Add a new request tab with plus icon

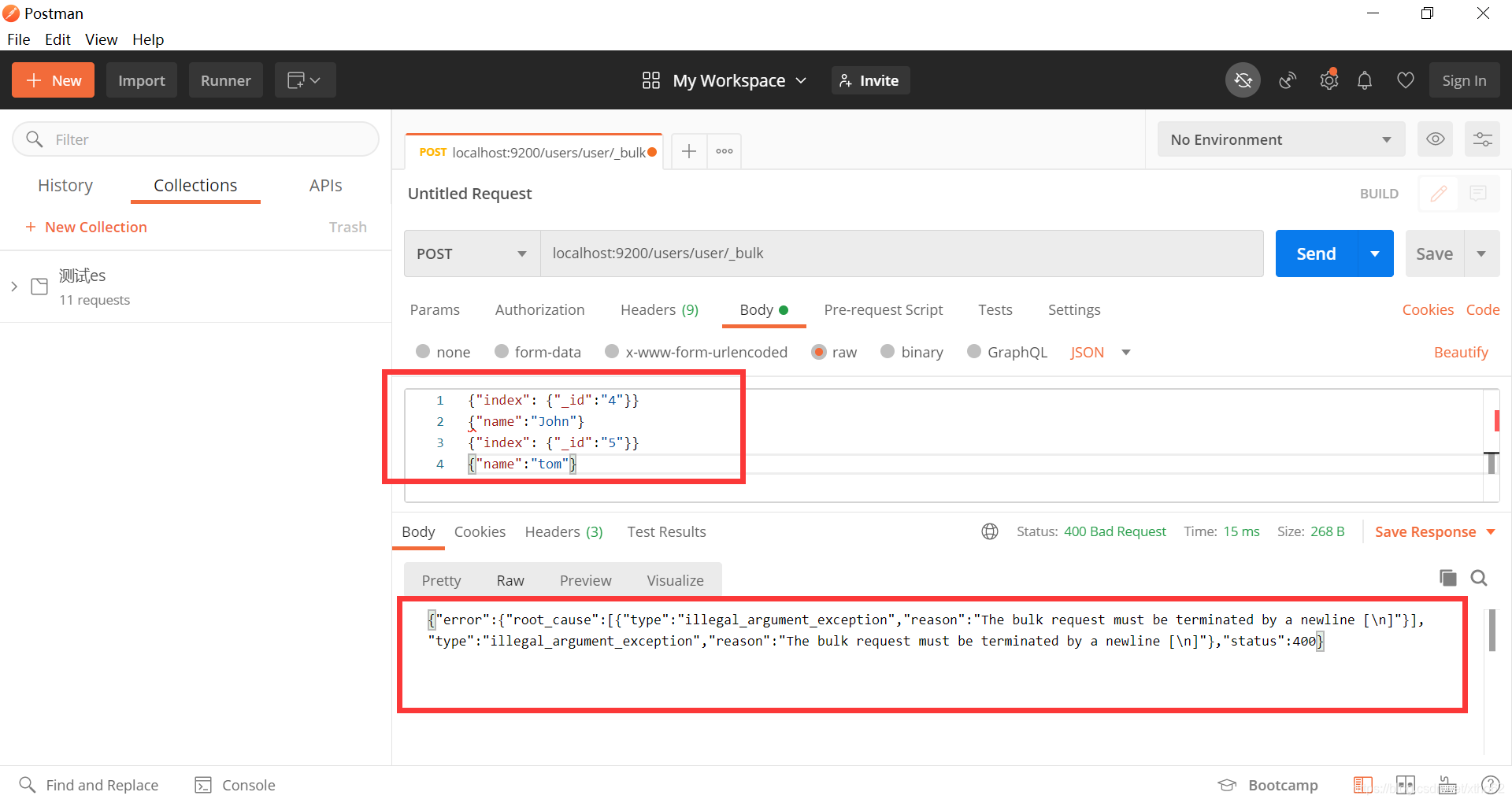point(688,151)
